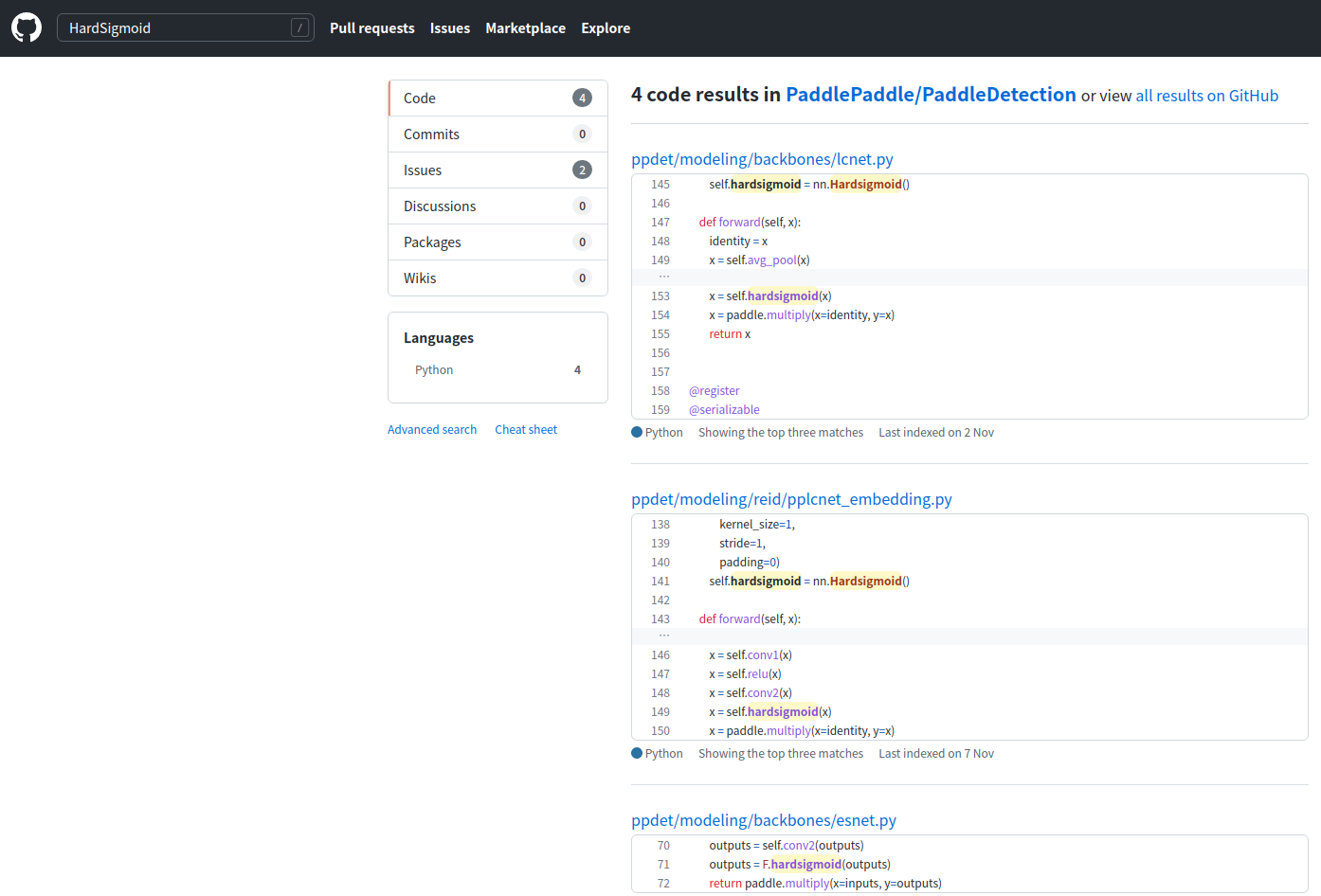The width and height of the screenshot is (1321, 896).
Task: Open ppdet/modeling/reid/pplcnet_embedding.py file
Action: 791,499
